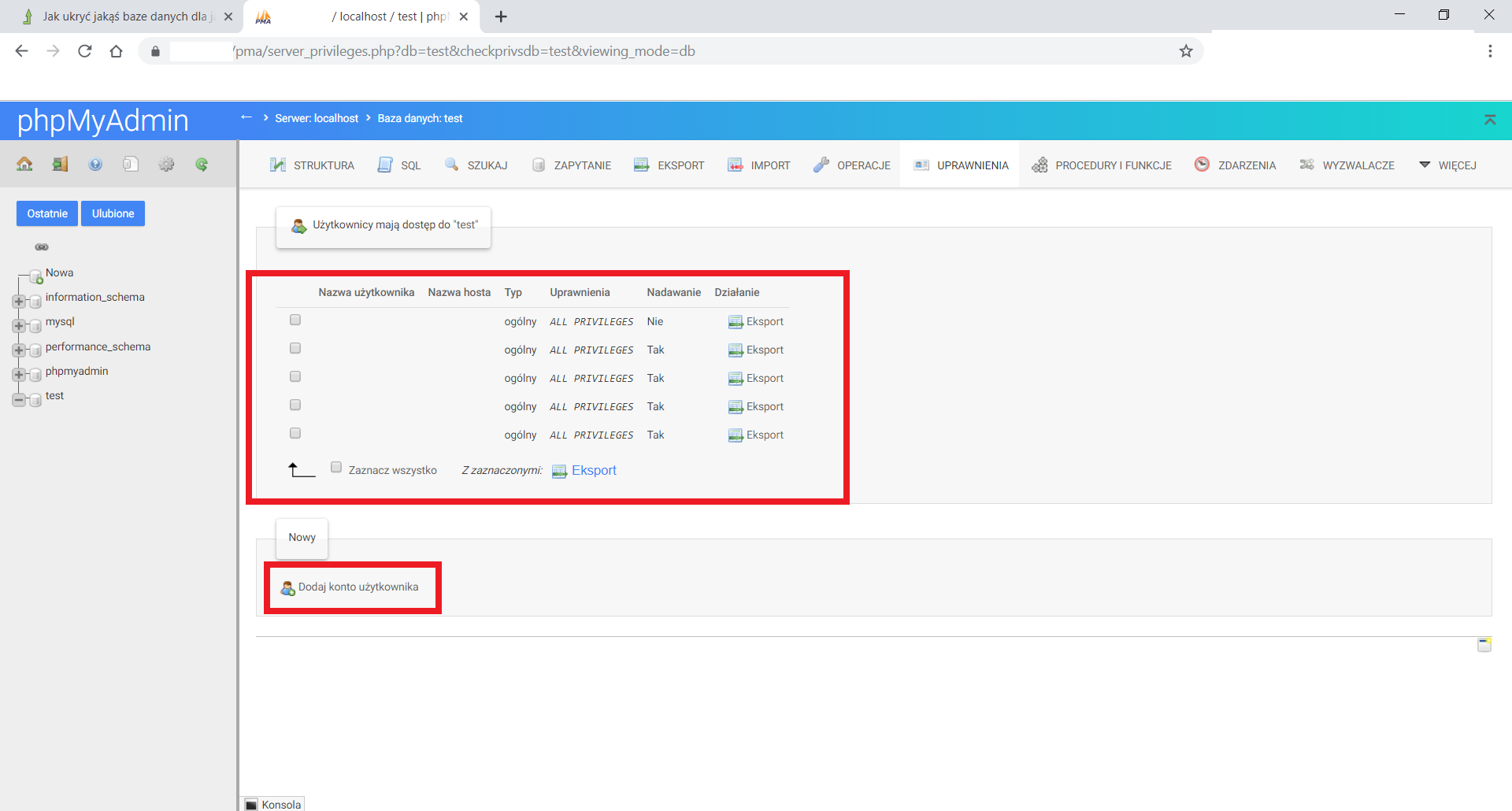Reload navigation panel with green refresh icon

(202, 164)
